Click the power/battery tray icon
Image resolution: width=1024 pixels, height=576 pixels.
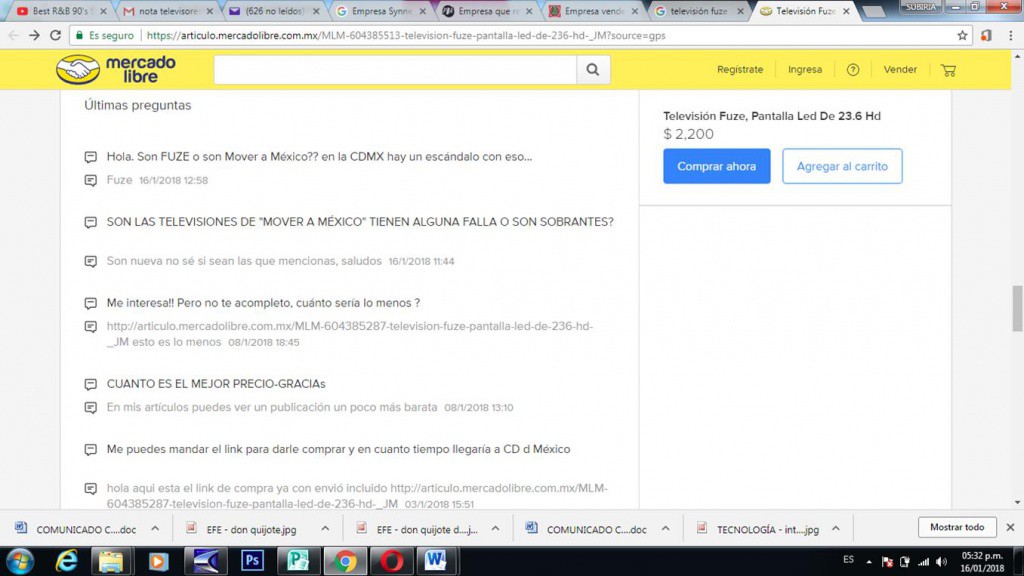[x=905, y=562]
